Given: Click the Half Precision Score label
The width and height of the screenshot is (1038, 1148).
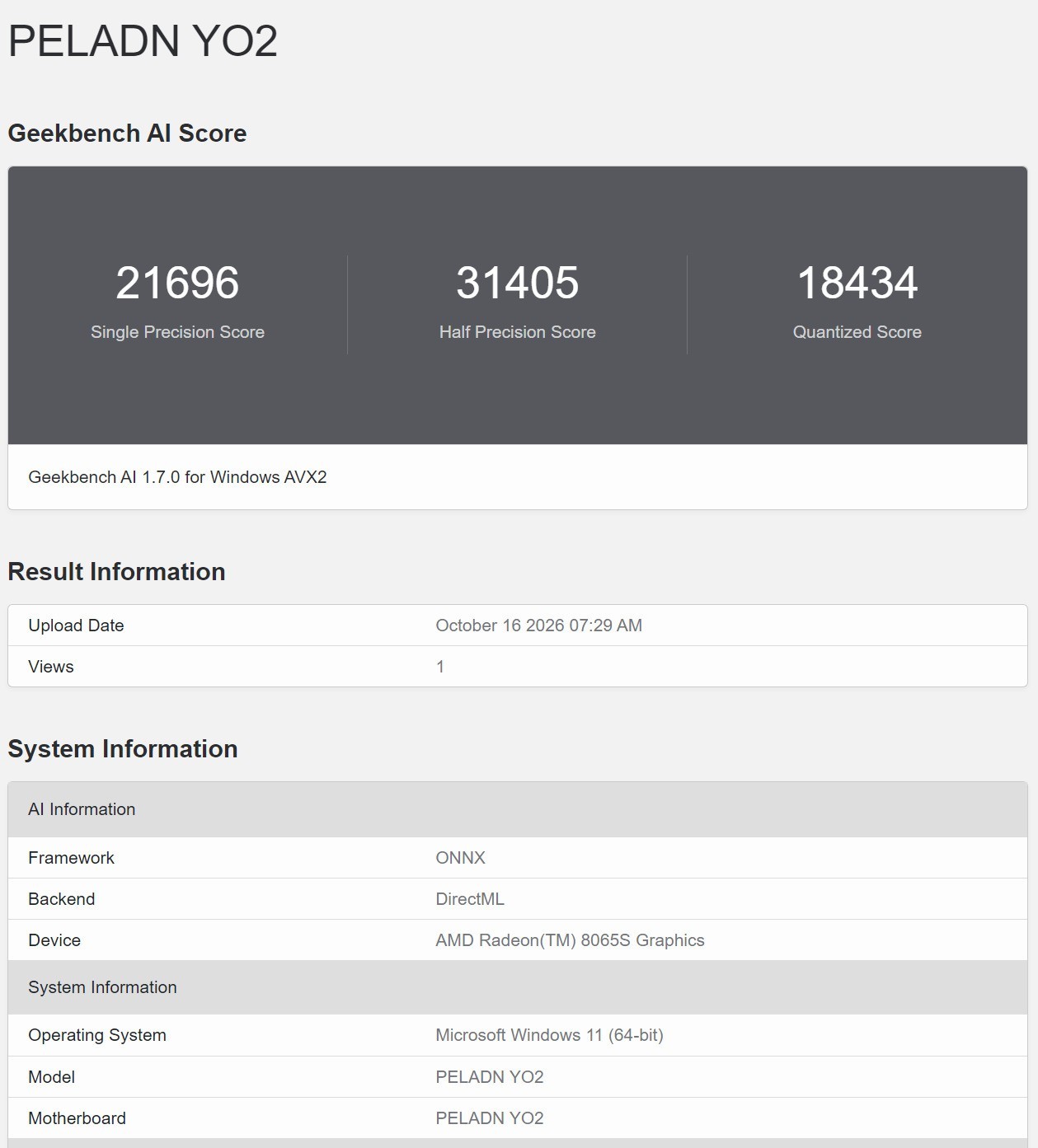Looking at the screenshot, I should pyautogui.click(x=518, y=332).
